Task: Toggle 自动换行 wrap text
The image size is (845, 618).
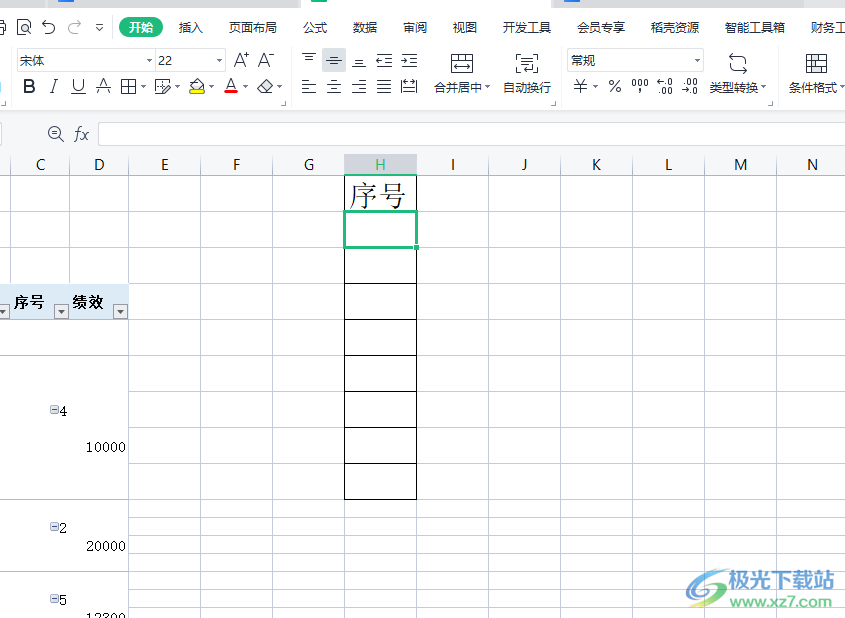Action: click(527, 73)
